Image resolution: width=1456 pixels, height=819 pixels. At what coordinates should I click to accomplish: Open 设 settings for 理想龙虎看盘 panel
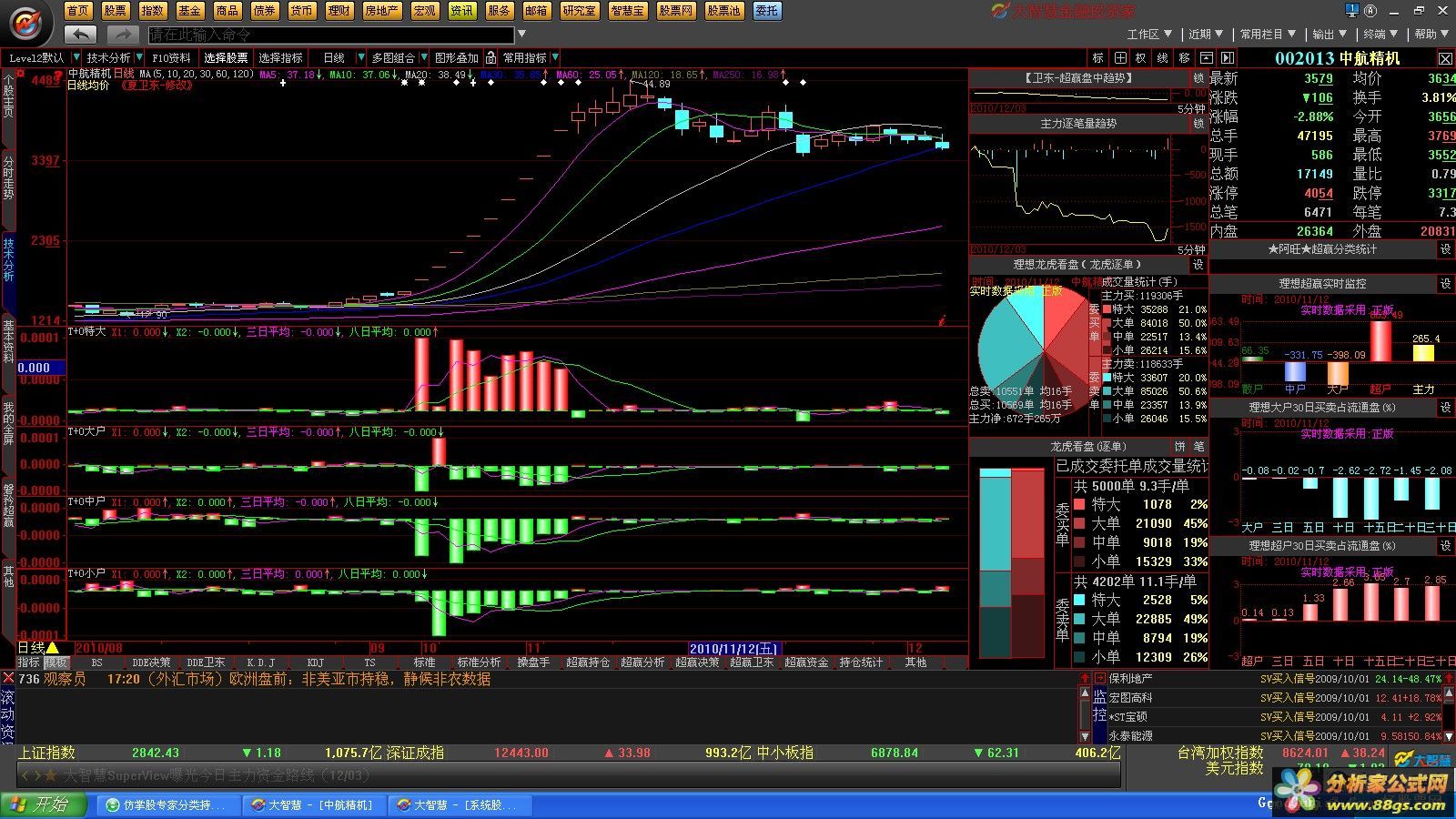click(1198, 264)
